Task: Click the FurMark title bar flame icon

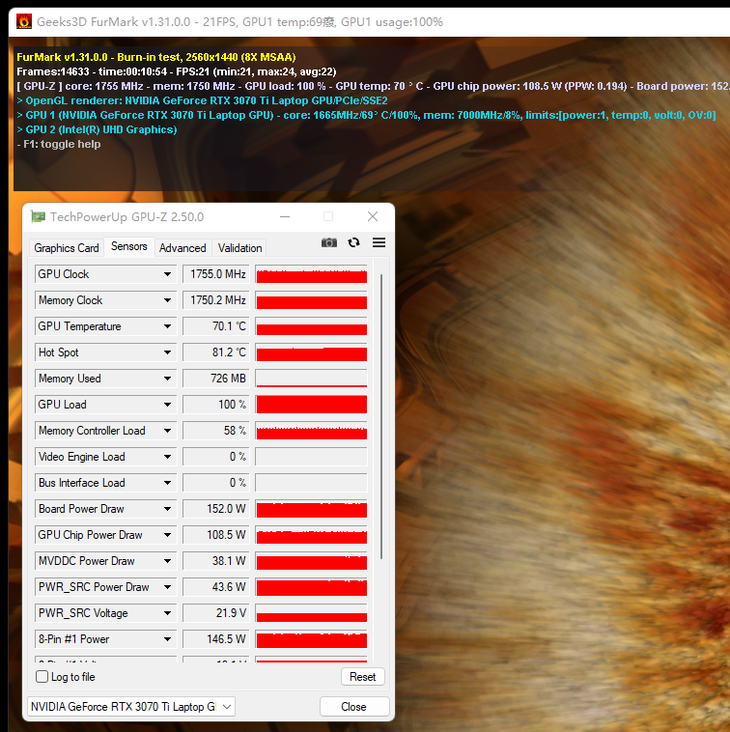Action: click(24, 21)
